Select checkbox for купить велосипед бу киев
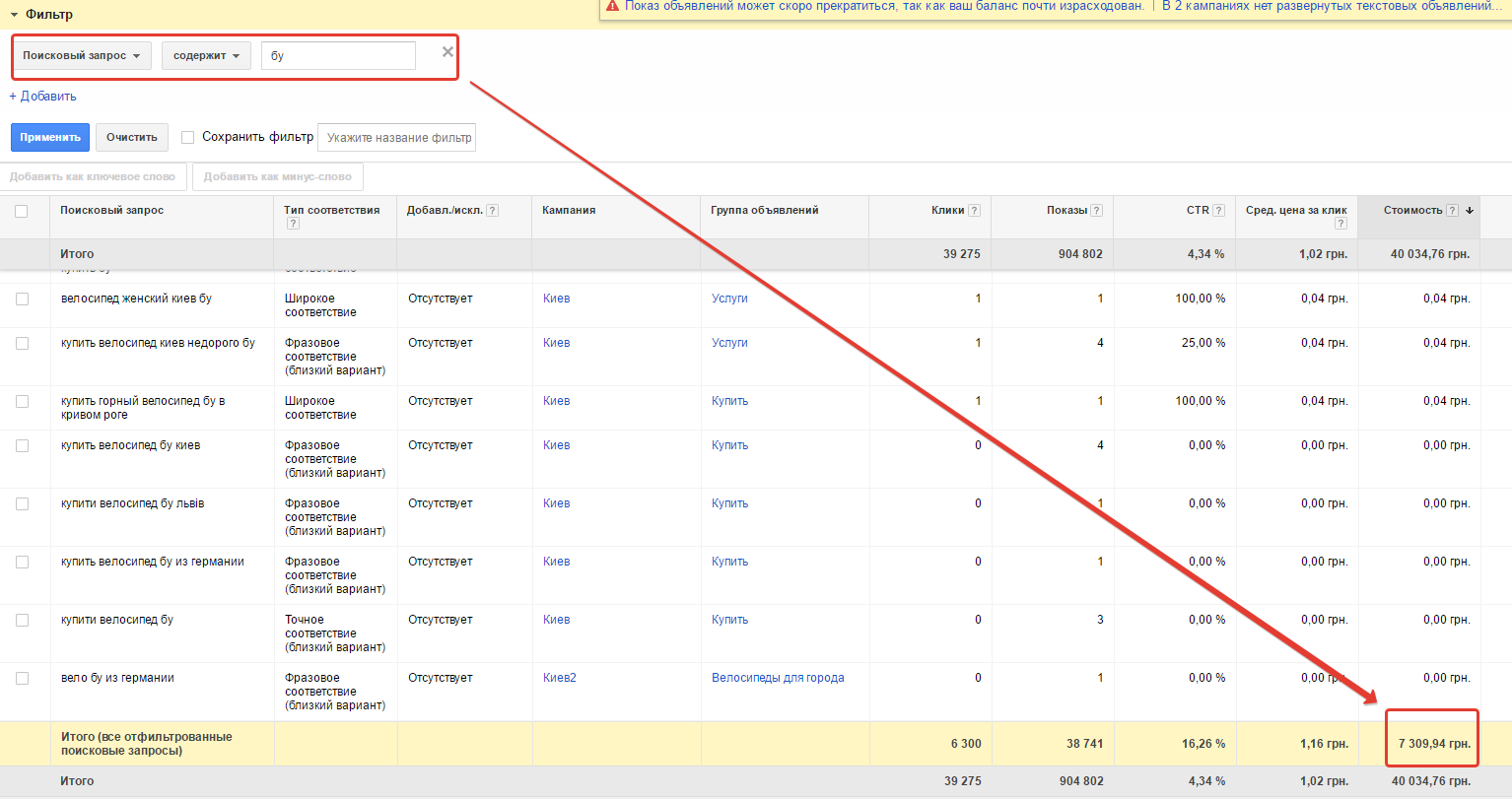This screenshot has height=799, width=1512. 22,445
